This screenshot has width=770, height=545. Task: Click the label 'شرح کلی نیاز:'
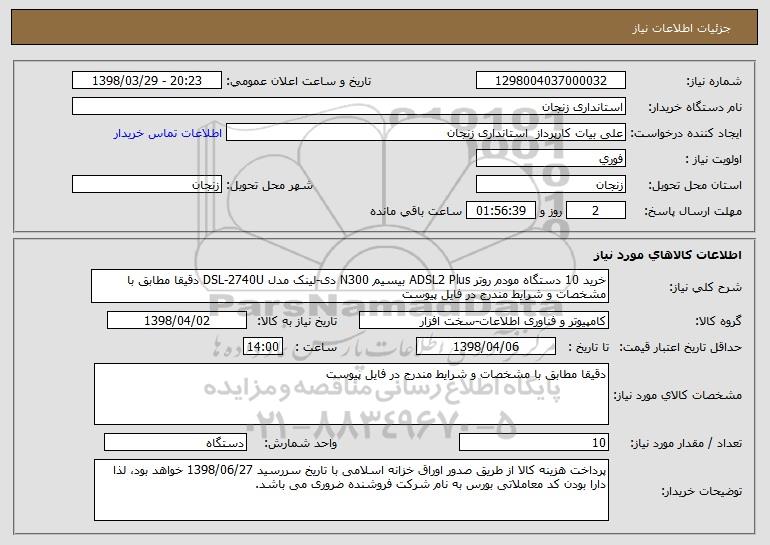point(706,287)
